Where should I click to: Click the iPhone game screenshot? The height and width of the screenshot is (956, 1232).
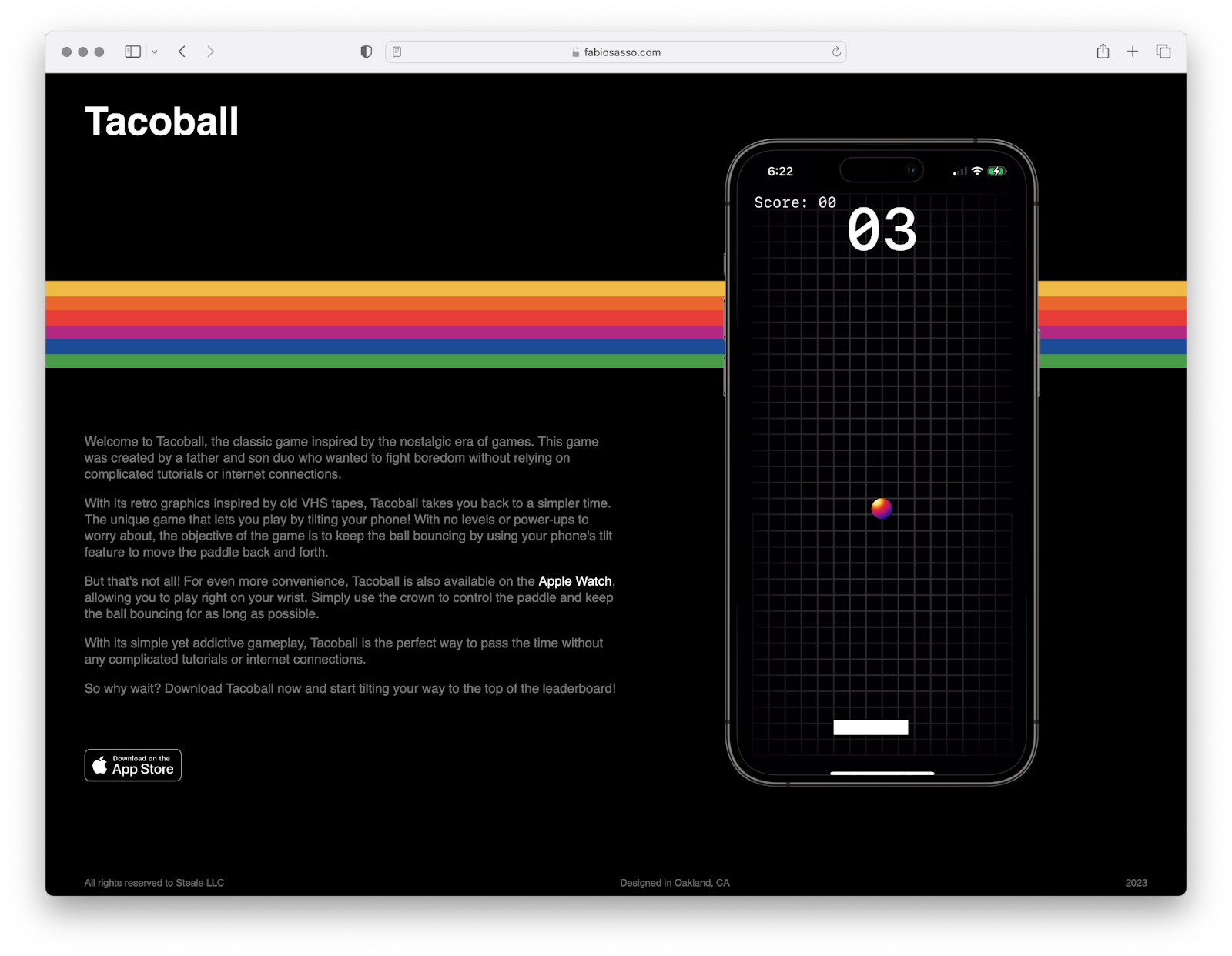coord(882,463)
